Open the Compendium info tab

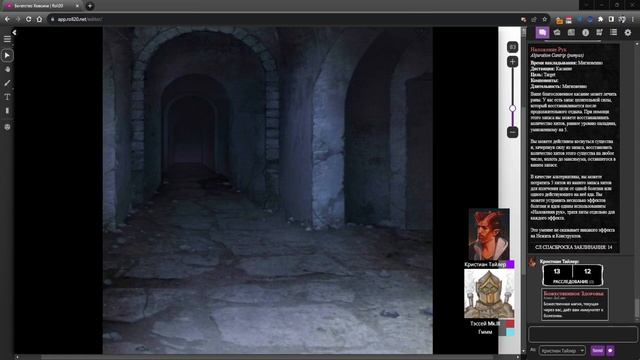click(585, 32)
